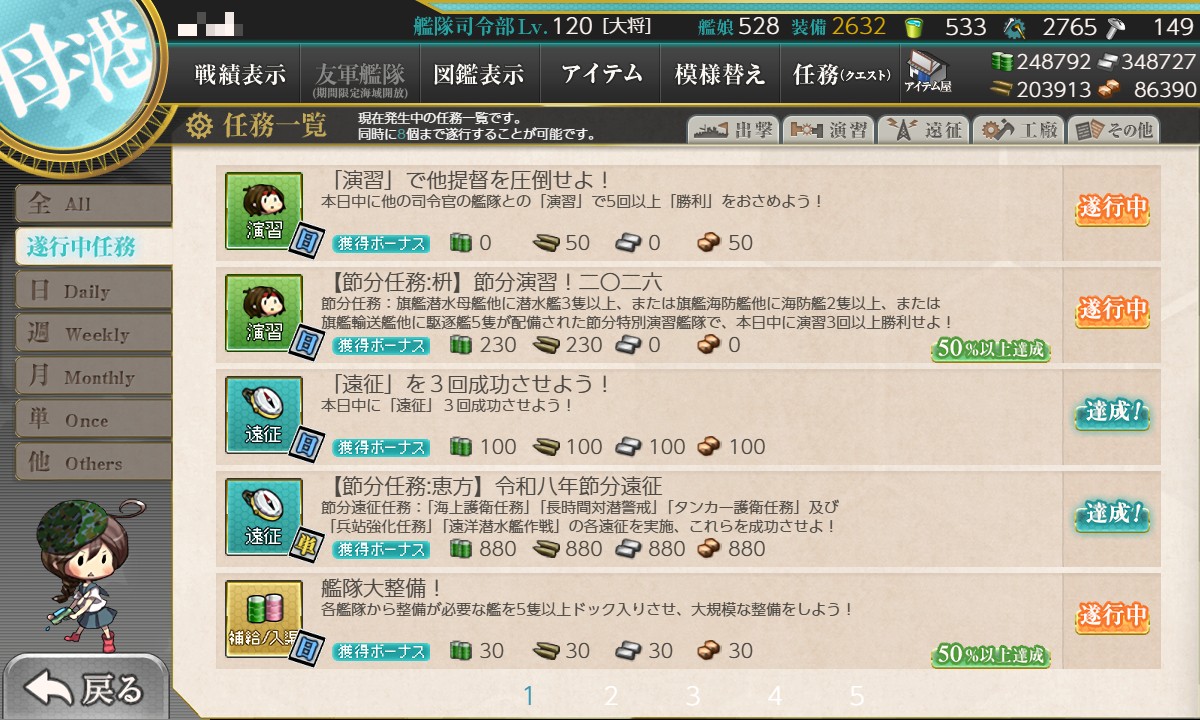1200x720 pixels.
Task: Open the アイテム屋 shop icon
Action: click(x=928, y=73)
